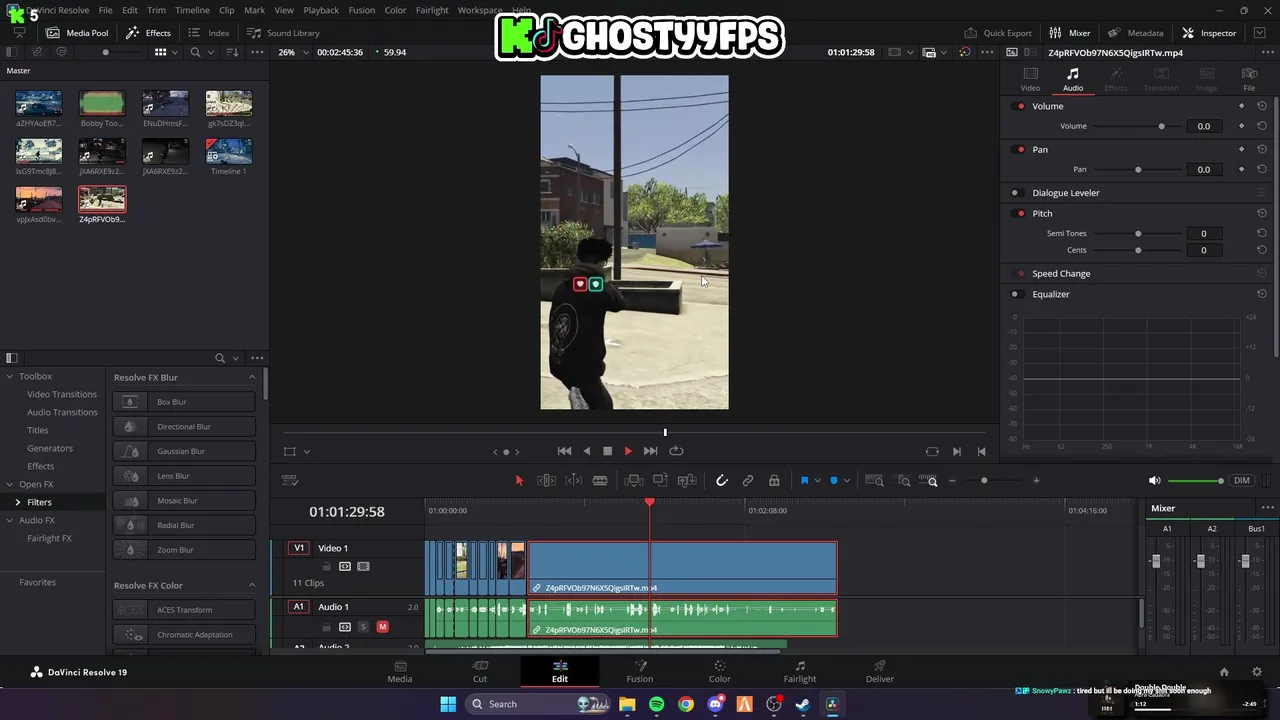
Task: Click the red Play button
Action: click(x=628, y=451)
